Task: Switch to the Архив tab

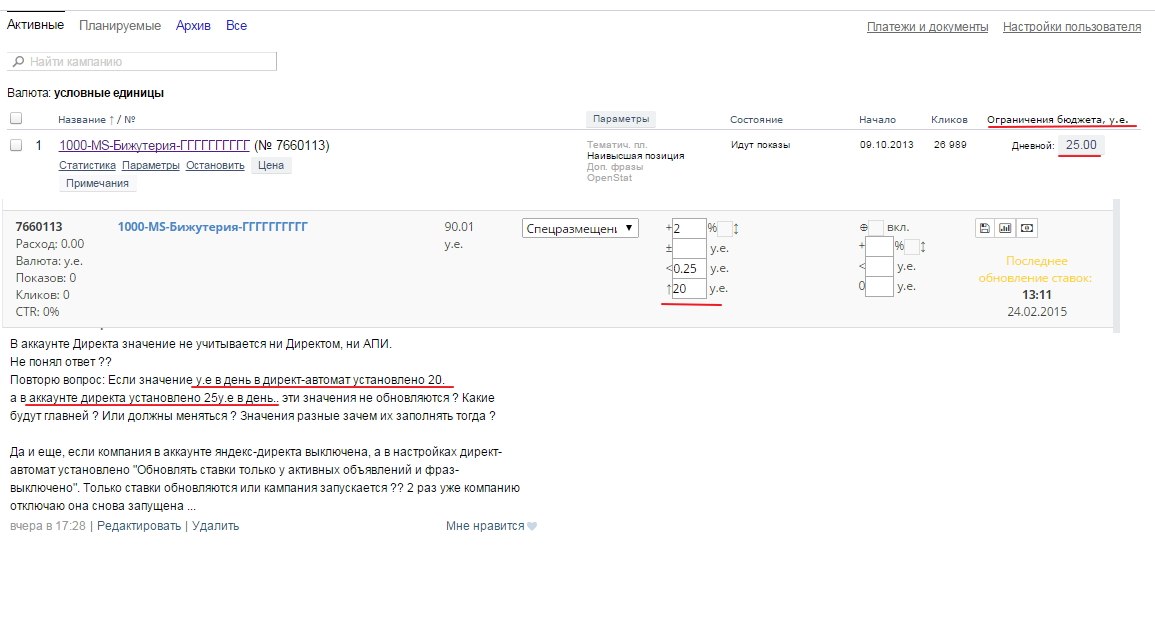Action: click(x=193, y=25)
